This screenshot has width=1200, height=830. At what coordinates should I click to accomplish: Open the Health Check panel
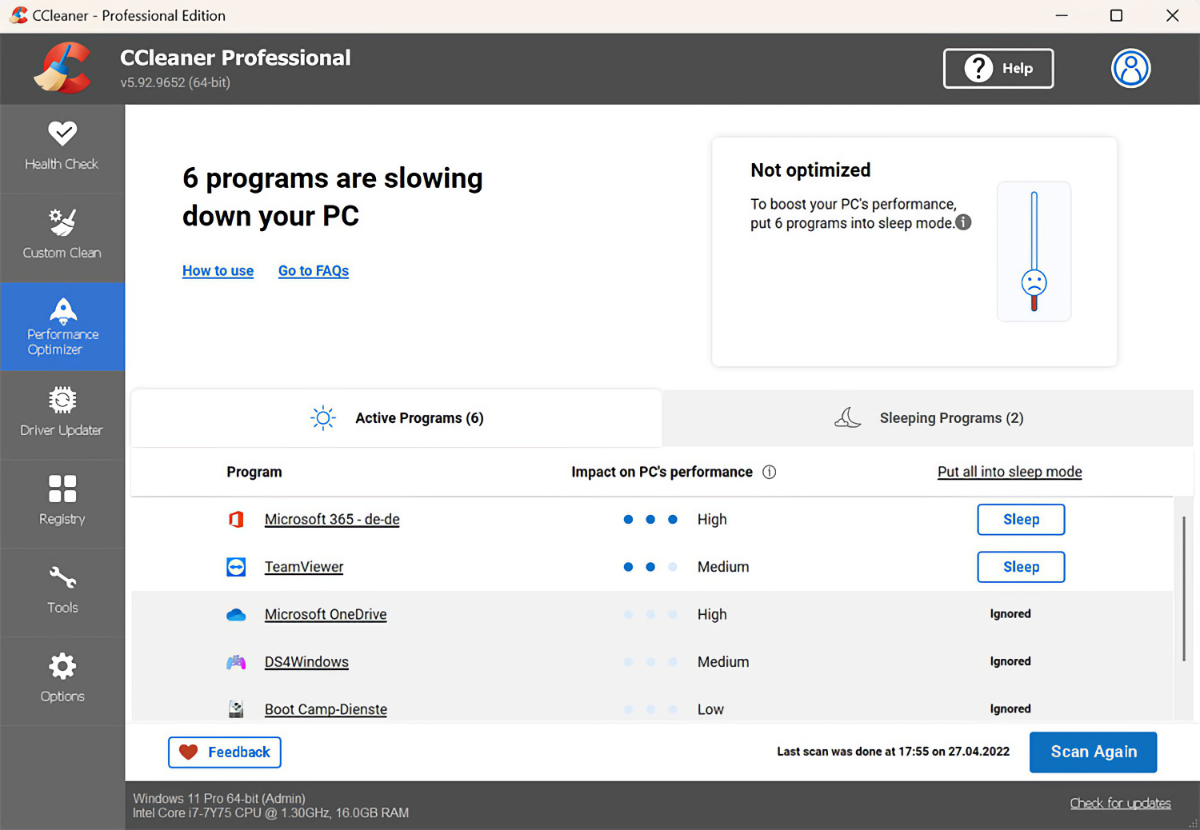click(62, 147)
